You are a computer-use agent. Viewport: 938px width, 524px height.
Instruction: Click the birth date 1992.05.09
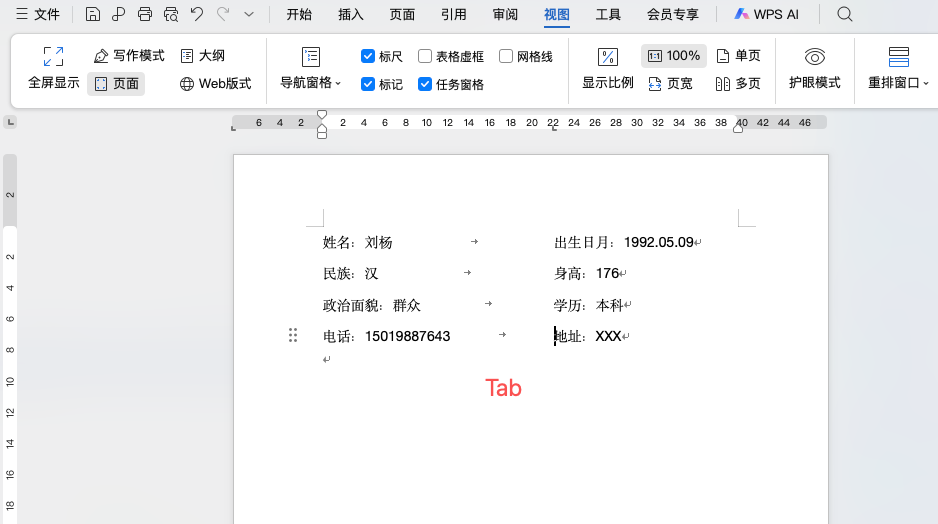click(x=659, y=242)
